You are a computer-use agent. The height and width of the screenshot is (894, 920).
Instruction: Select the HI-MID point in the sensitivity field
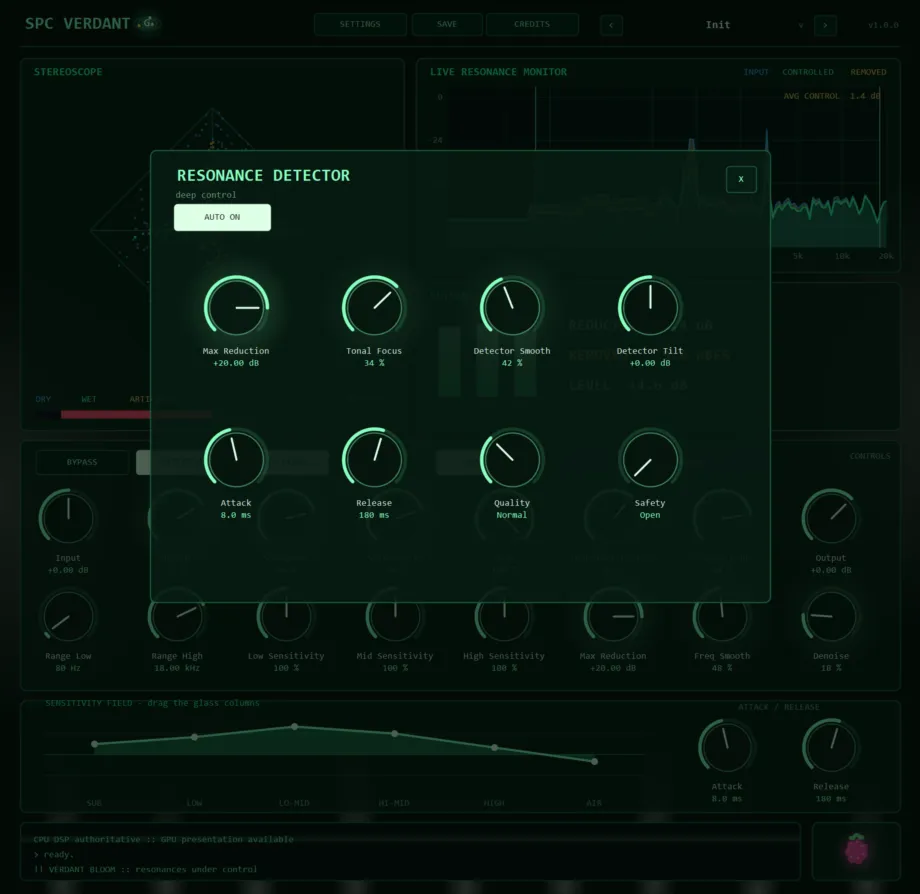point(394,734)
